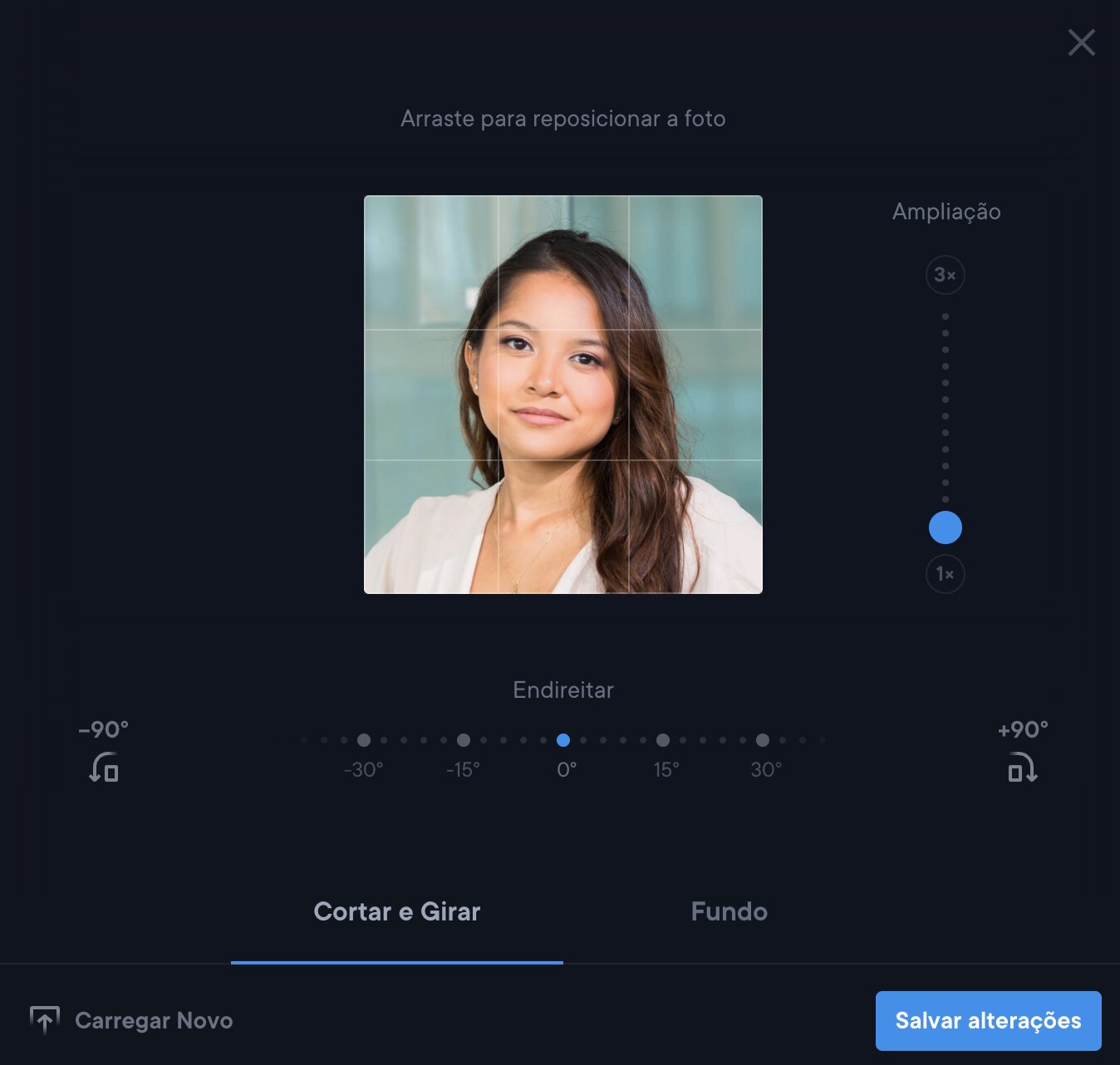Click the rotate right +90° icon
Screen dimensions: 1120x1065
(1023, 767)
